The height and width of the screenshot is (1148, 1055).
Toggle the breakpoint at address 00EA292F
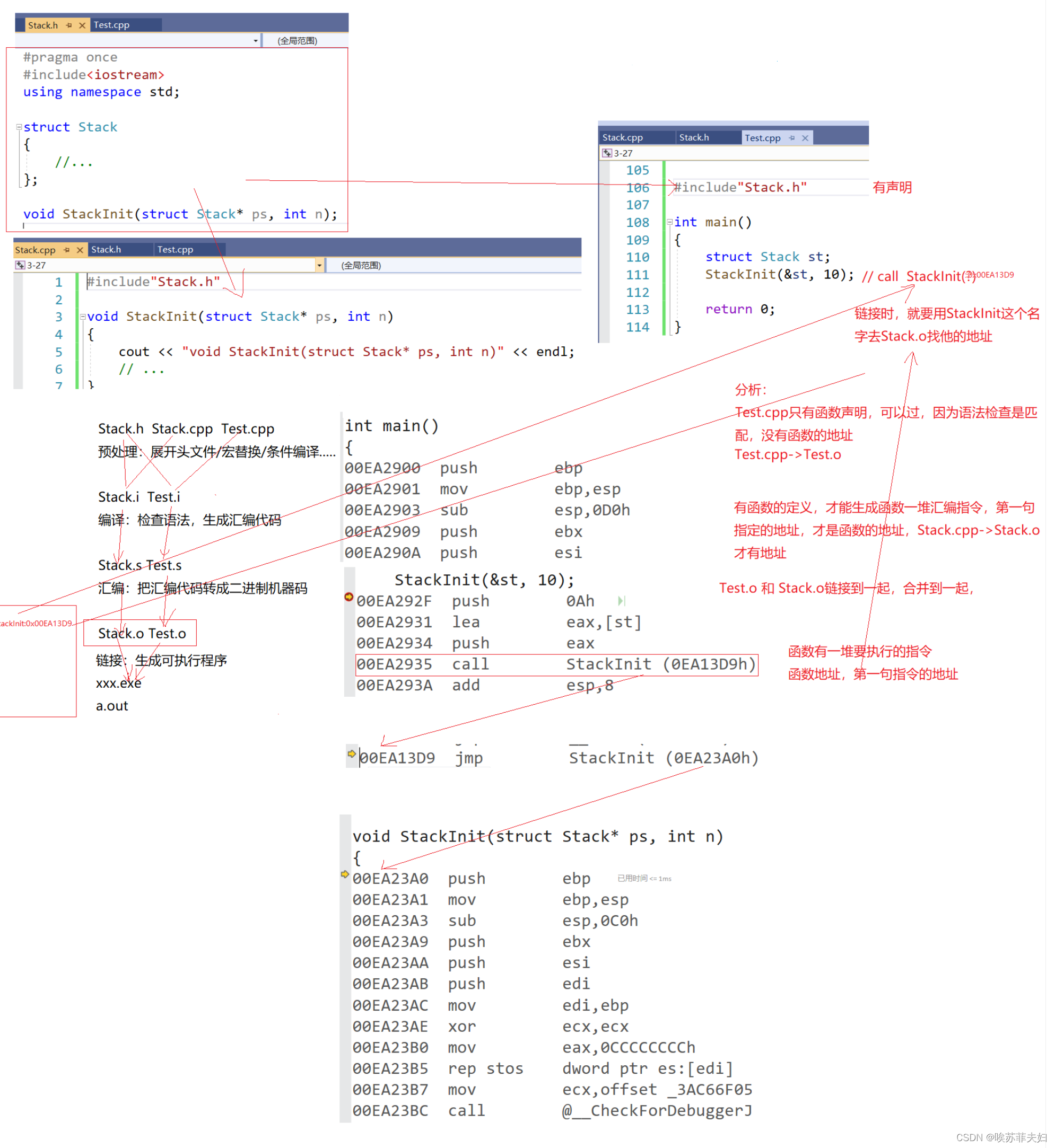tap(349, 597)
